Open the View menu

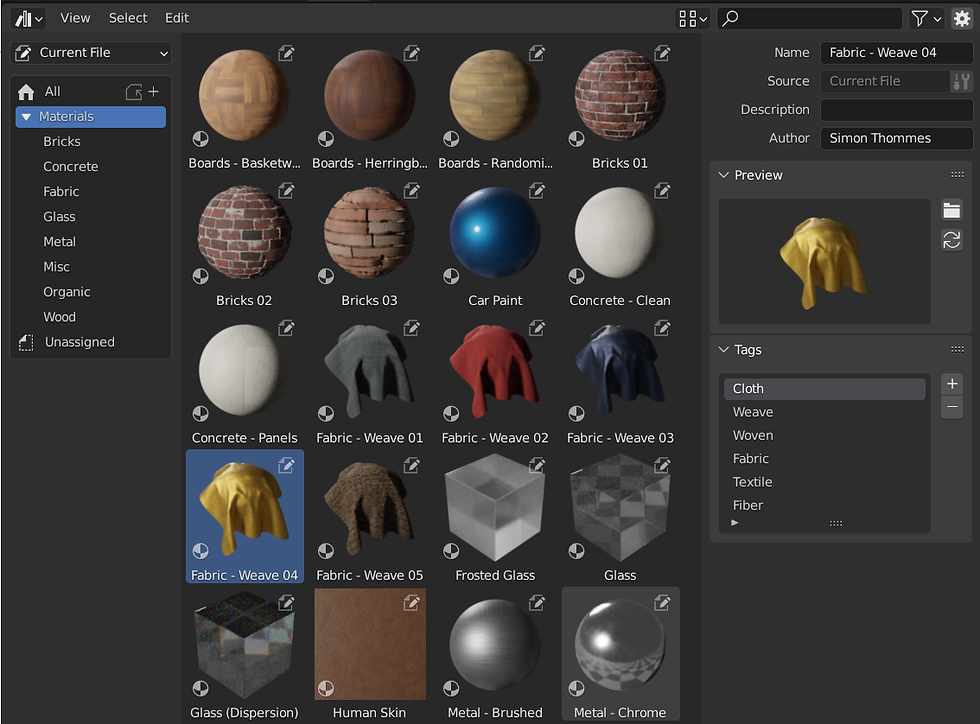(x=75, y=17)
